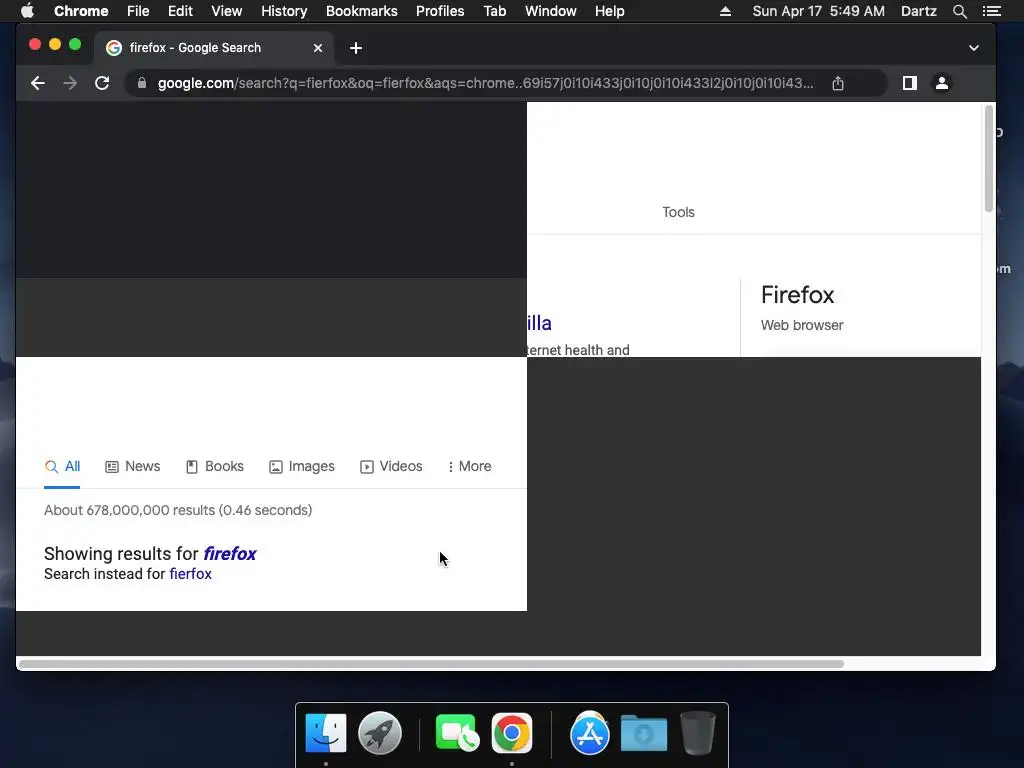This screenshot has height=768, width=1024.
Task: Go back to the previous page
Action: pos(38,83)
